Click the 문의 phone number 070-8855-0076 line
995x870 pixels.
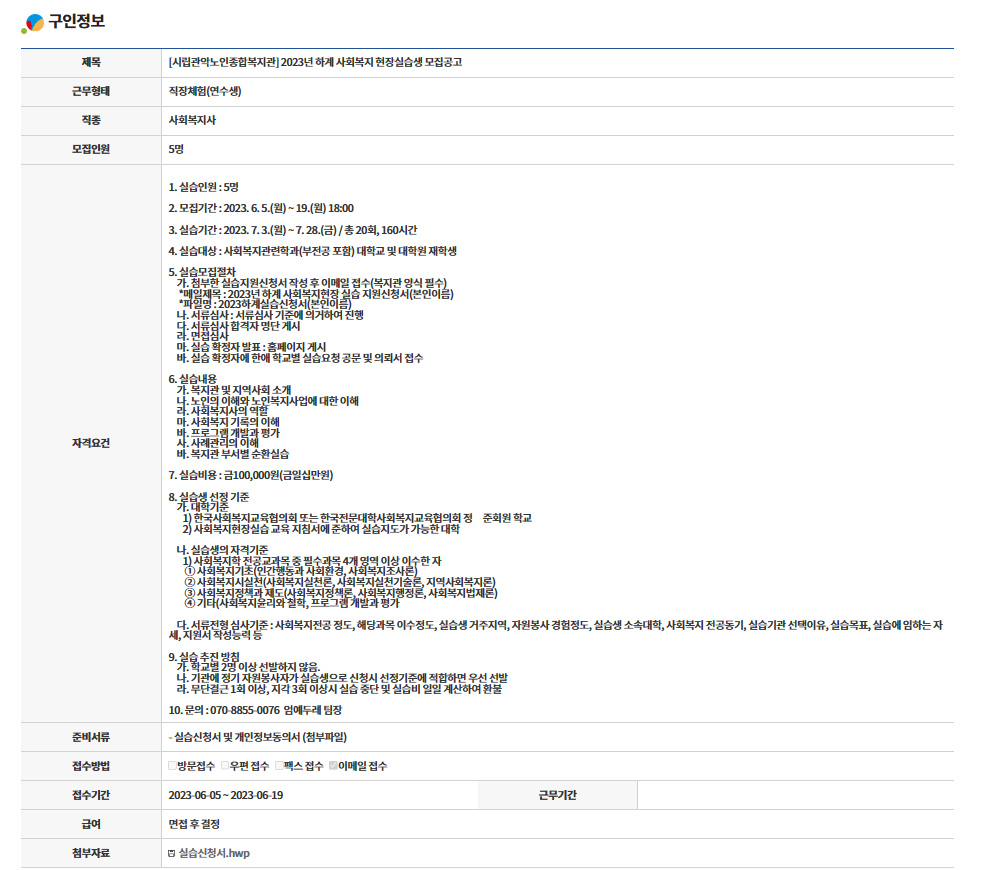(x=255, y=709)
